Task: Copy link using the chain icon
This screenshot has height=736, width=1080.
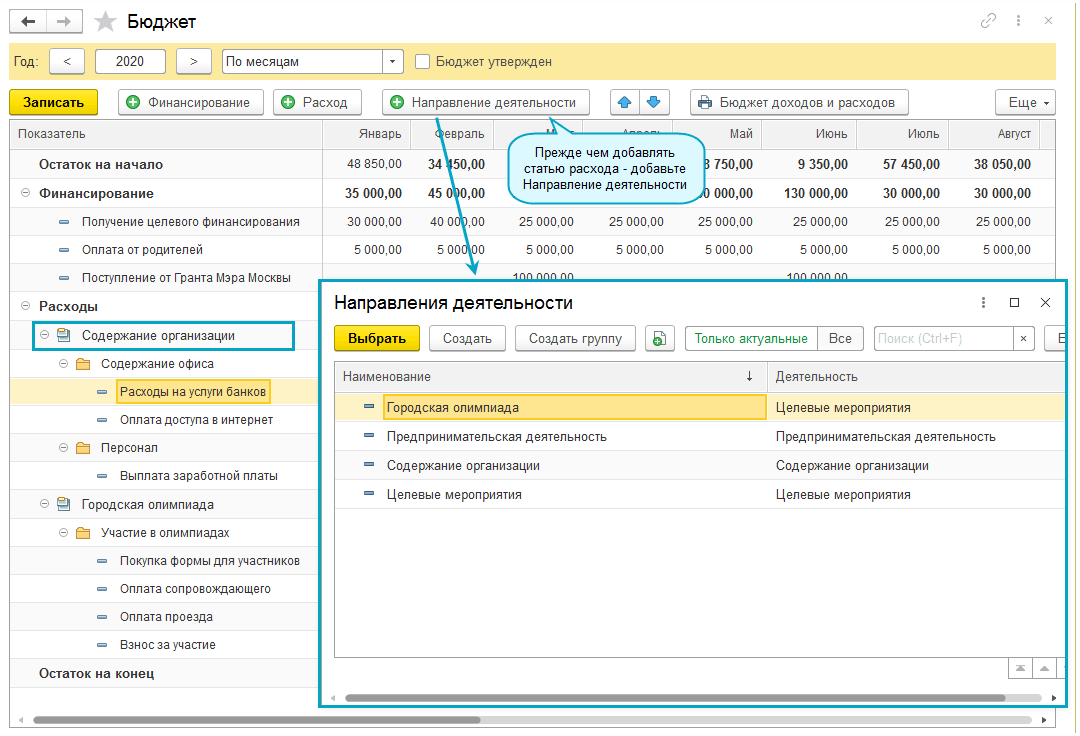Action: tap(988, 21)
